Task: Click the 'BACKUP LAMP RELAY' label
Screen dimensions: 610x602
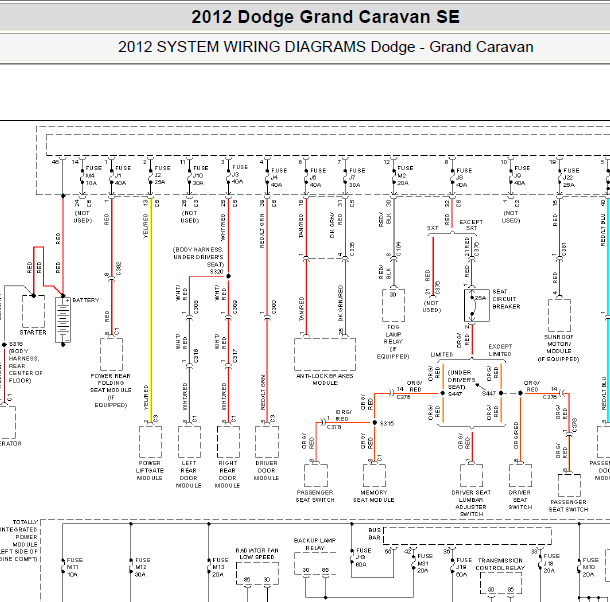Action: click(x=315, y=544)
